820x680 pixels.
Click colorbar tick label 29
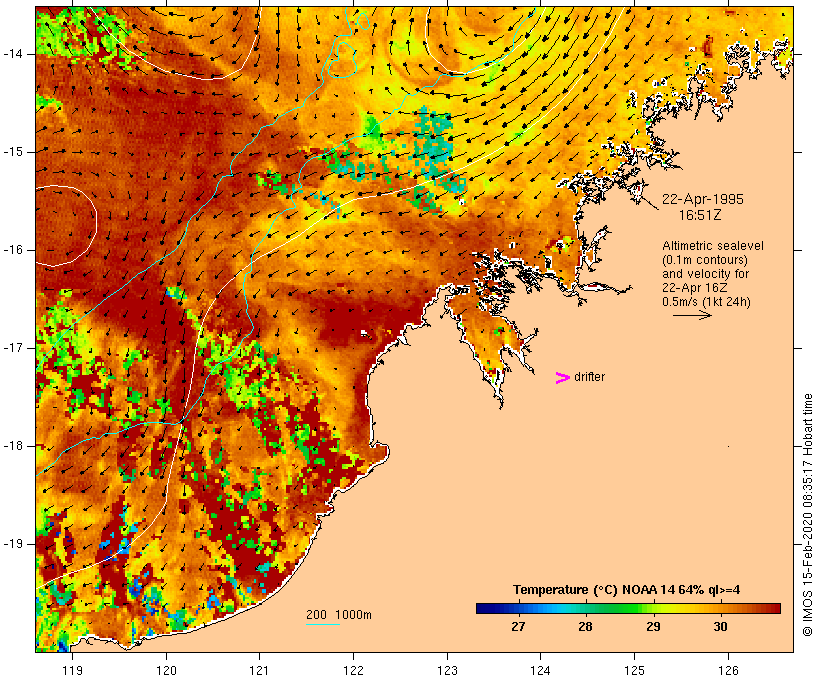[653, 627]
